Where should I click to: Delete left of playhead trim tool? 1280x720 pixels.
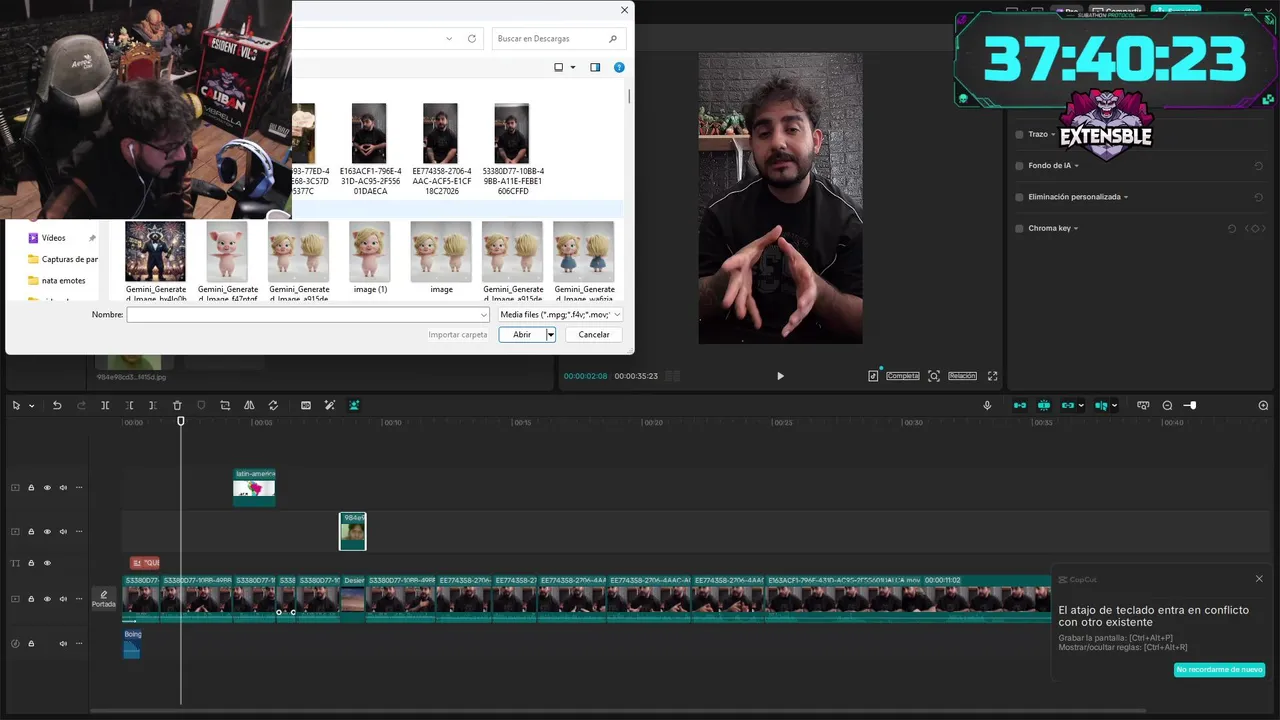click(x=129, y=405)
